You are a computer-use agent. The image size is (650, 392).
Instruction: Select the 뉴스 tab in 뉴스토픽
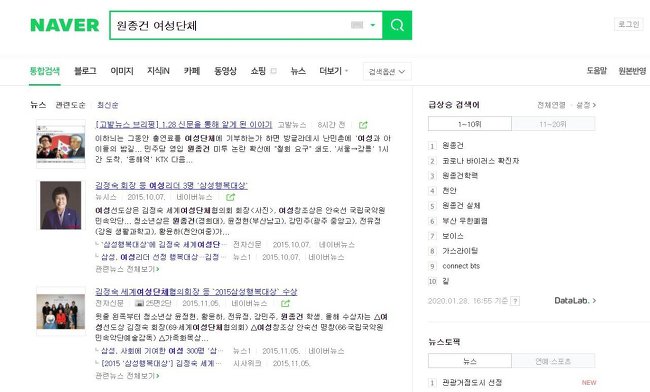point(470,361)
